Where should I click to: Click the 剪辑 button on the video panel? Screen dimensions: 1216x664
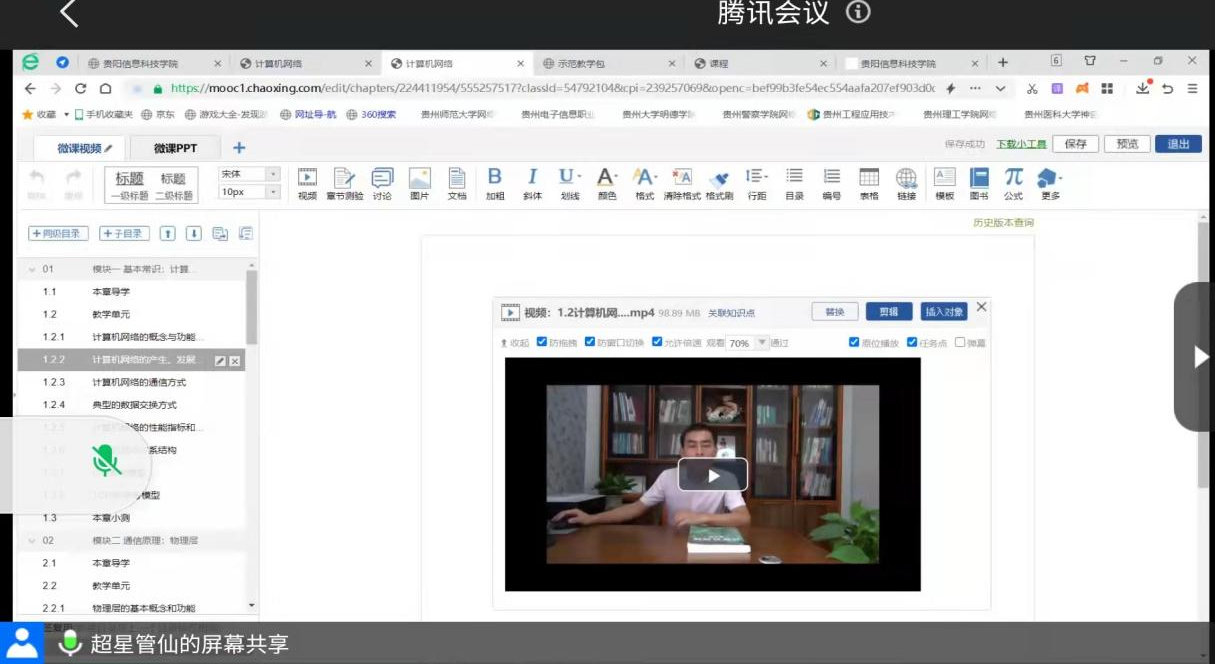click(888, 311)
